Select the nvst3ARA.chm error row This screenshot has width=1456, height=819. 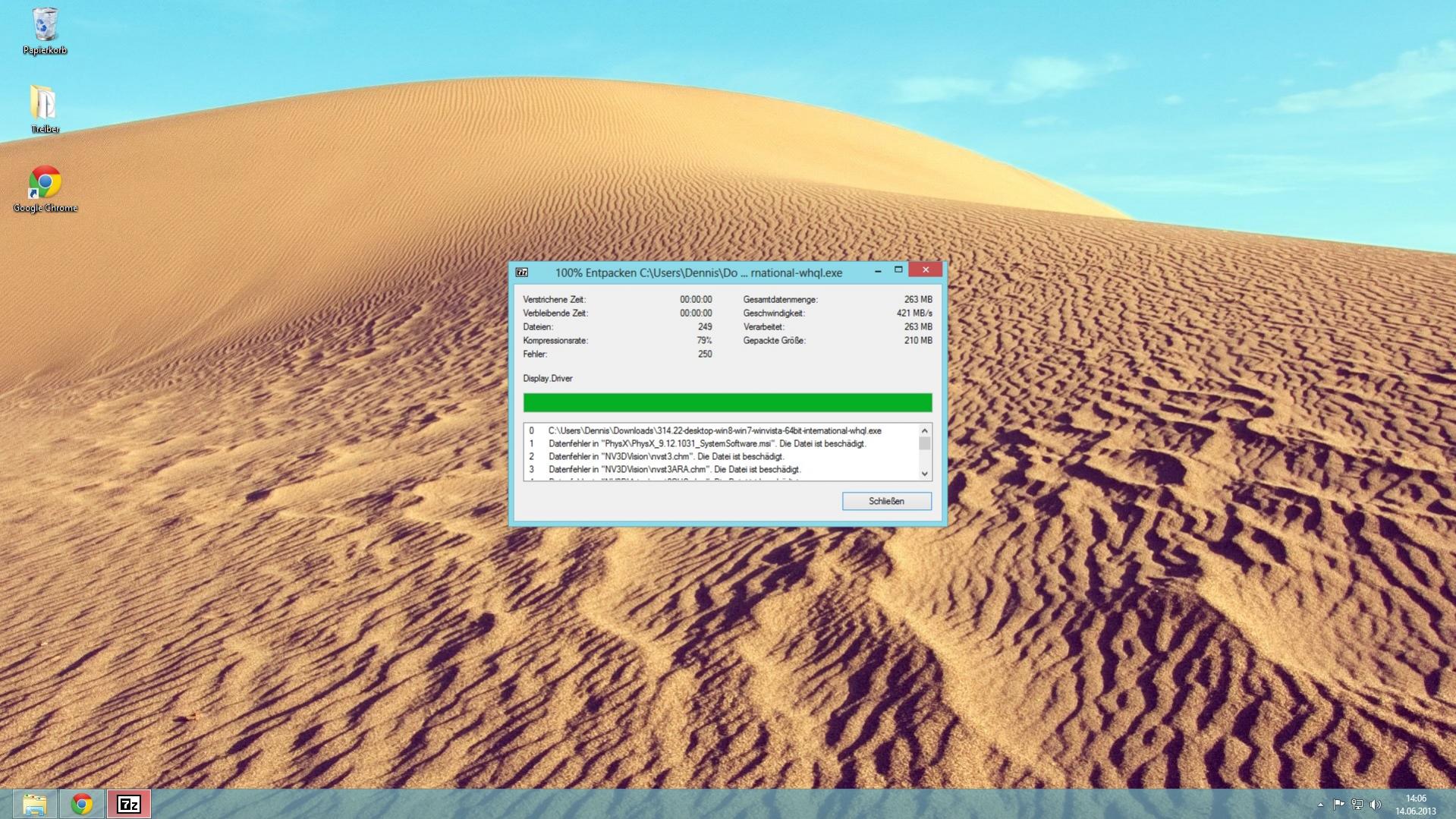tap(721, 469)
